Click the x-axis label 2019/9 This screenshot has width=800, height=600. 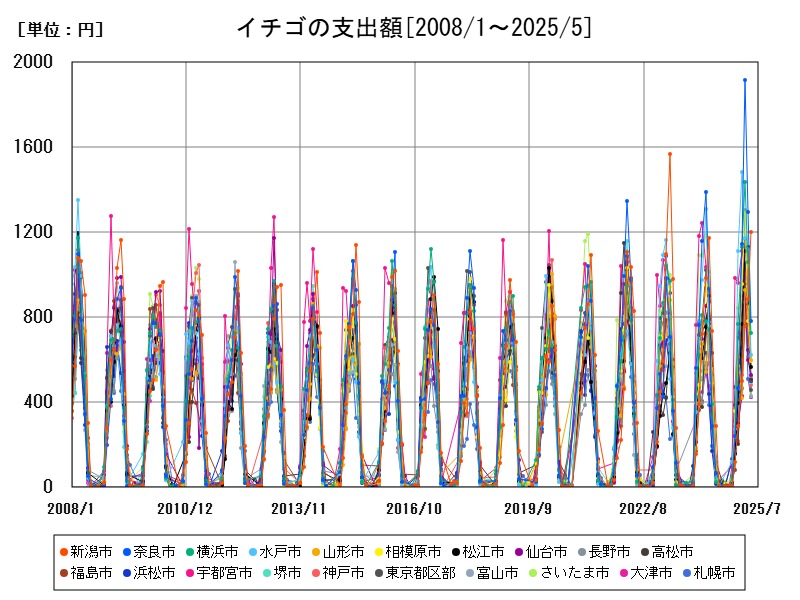[x=528, y=509]
